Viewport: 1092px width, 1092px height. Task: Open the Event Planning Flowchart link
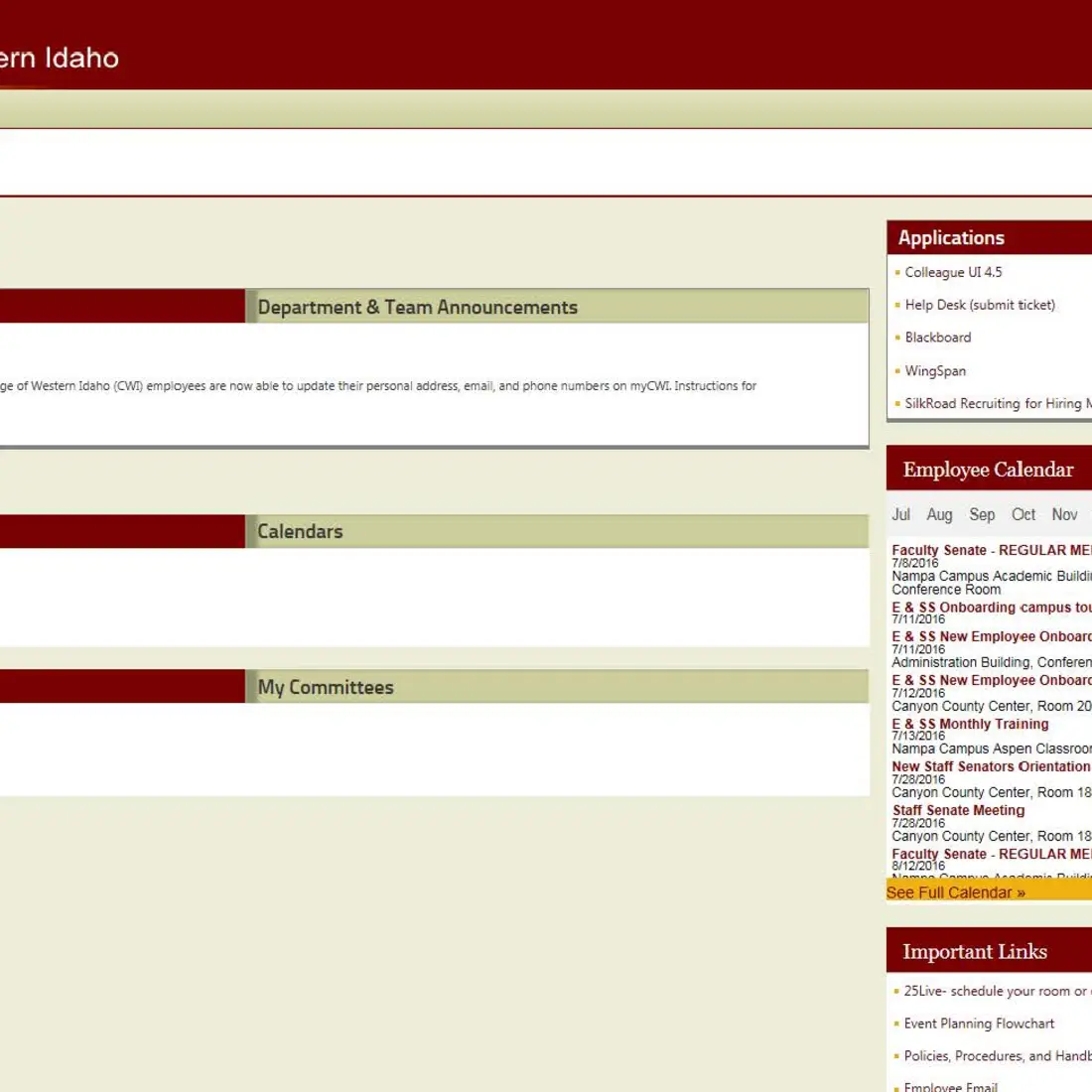pyautogui.click(x=979, y=1024)
